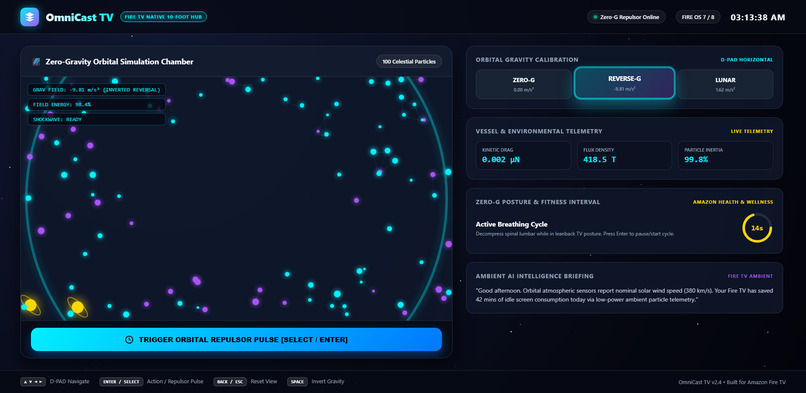Screen dimensions: 806x393
Task: Click the green Zero-G Repulsor Online status dot
Action: 595,17
